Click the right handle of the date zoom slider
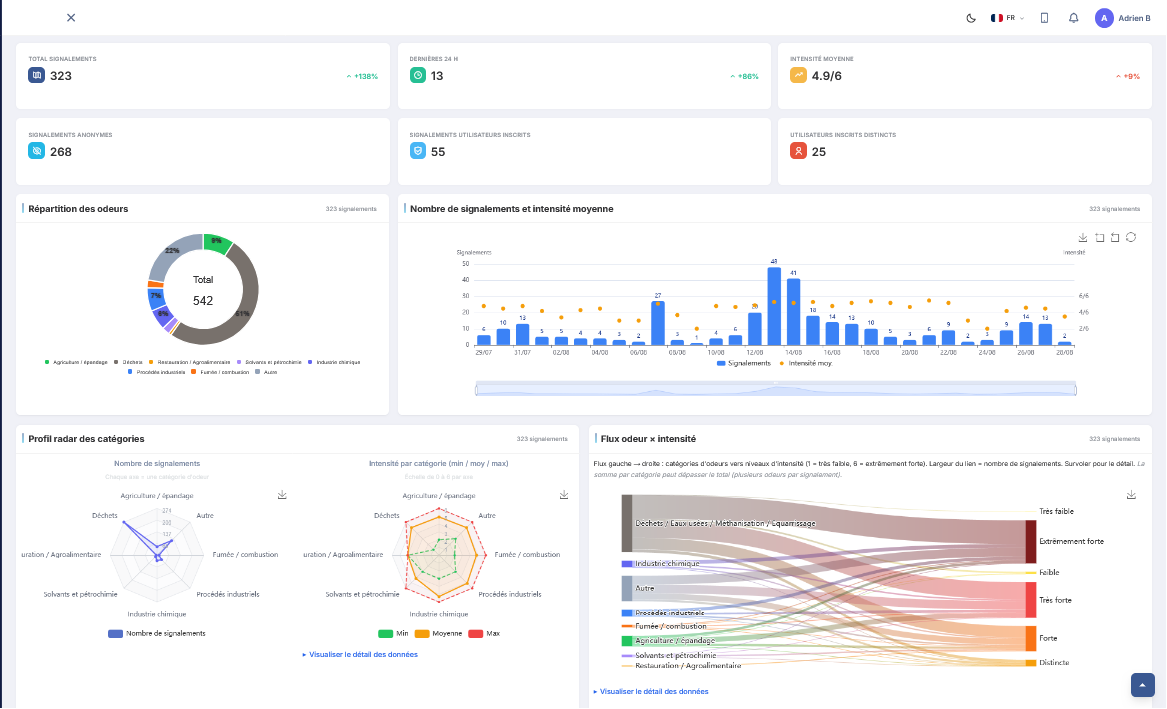Viewport: 1167px width, 709px height. [1075, 388]
